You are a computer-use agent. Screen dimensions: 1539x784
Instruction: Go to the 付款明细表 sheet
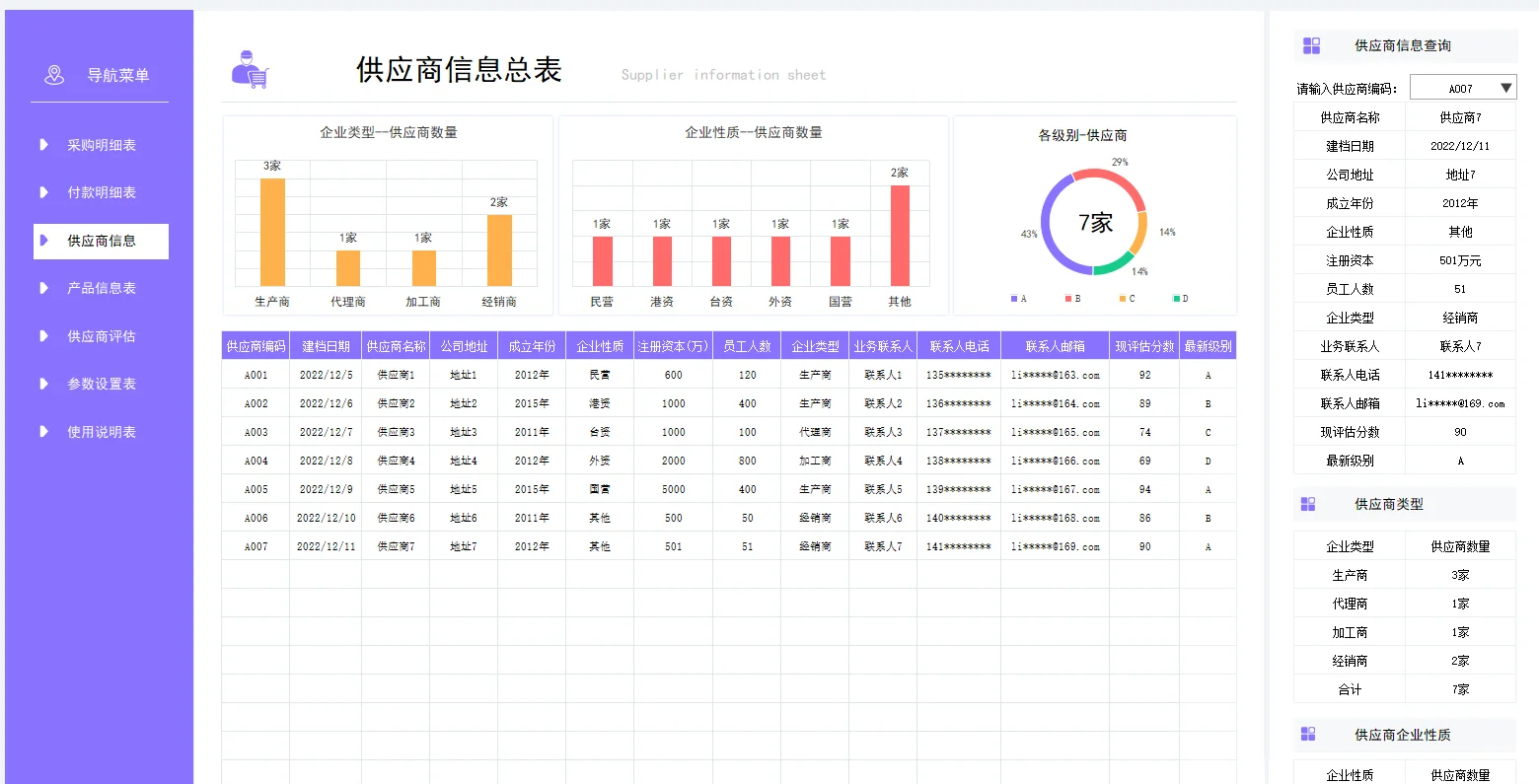click(101, 192)
